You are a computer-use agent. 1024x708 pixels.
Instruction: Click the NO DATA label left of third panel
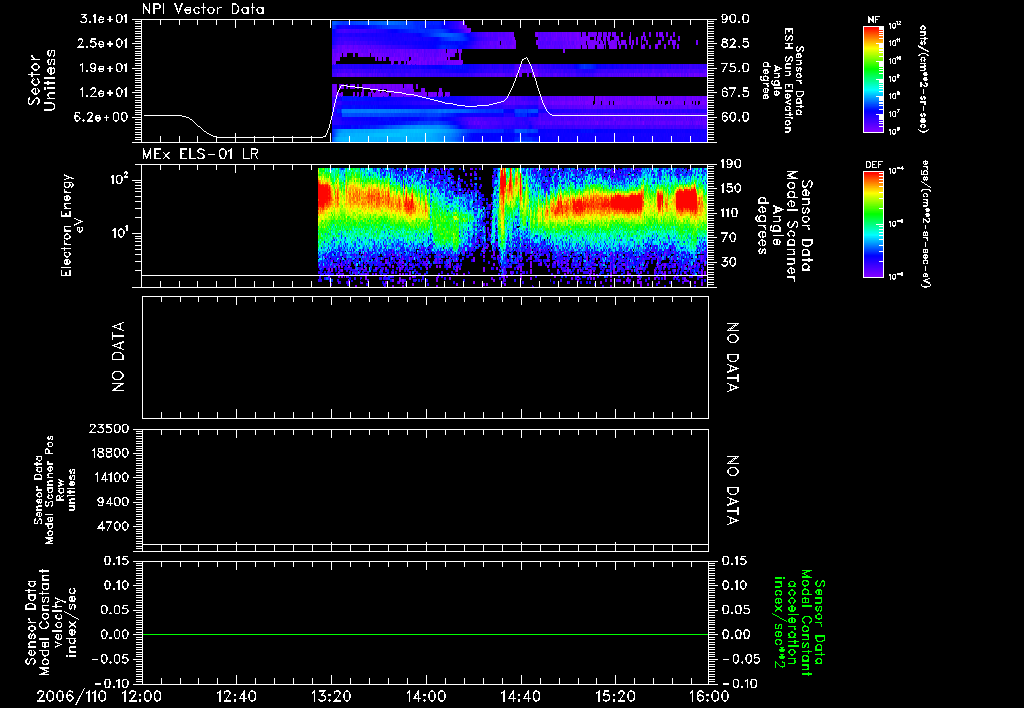point(118,357)
